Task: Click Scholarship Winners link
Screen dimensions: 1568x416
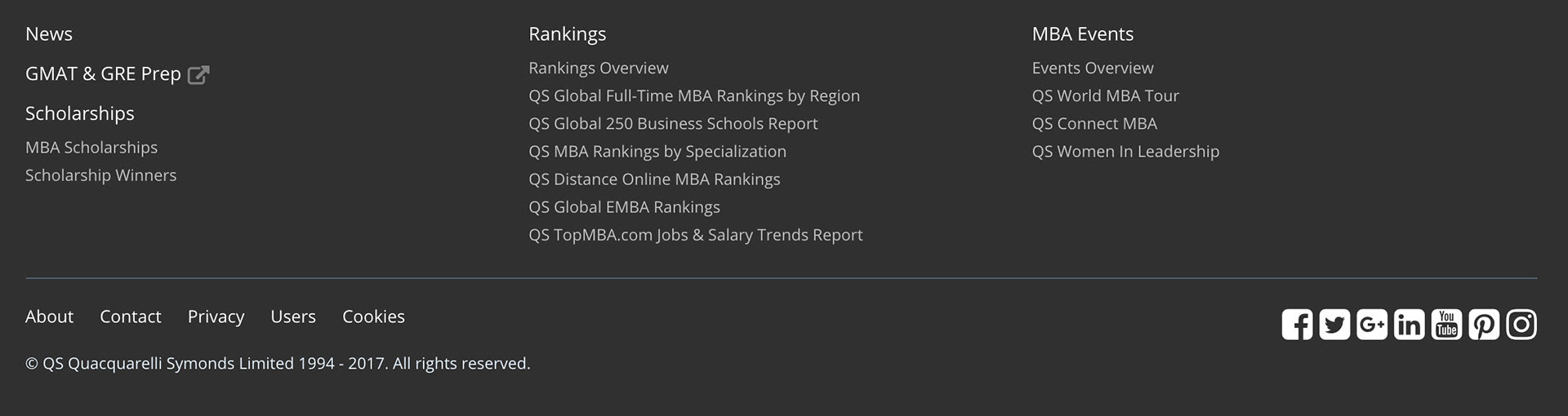Action: pyautogui.click(x=100, y=175)
